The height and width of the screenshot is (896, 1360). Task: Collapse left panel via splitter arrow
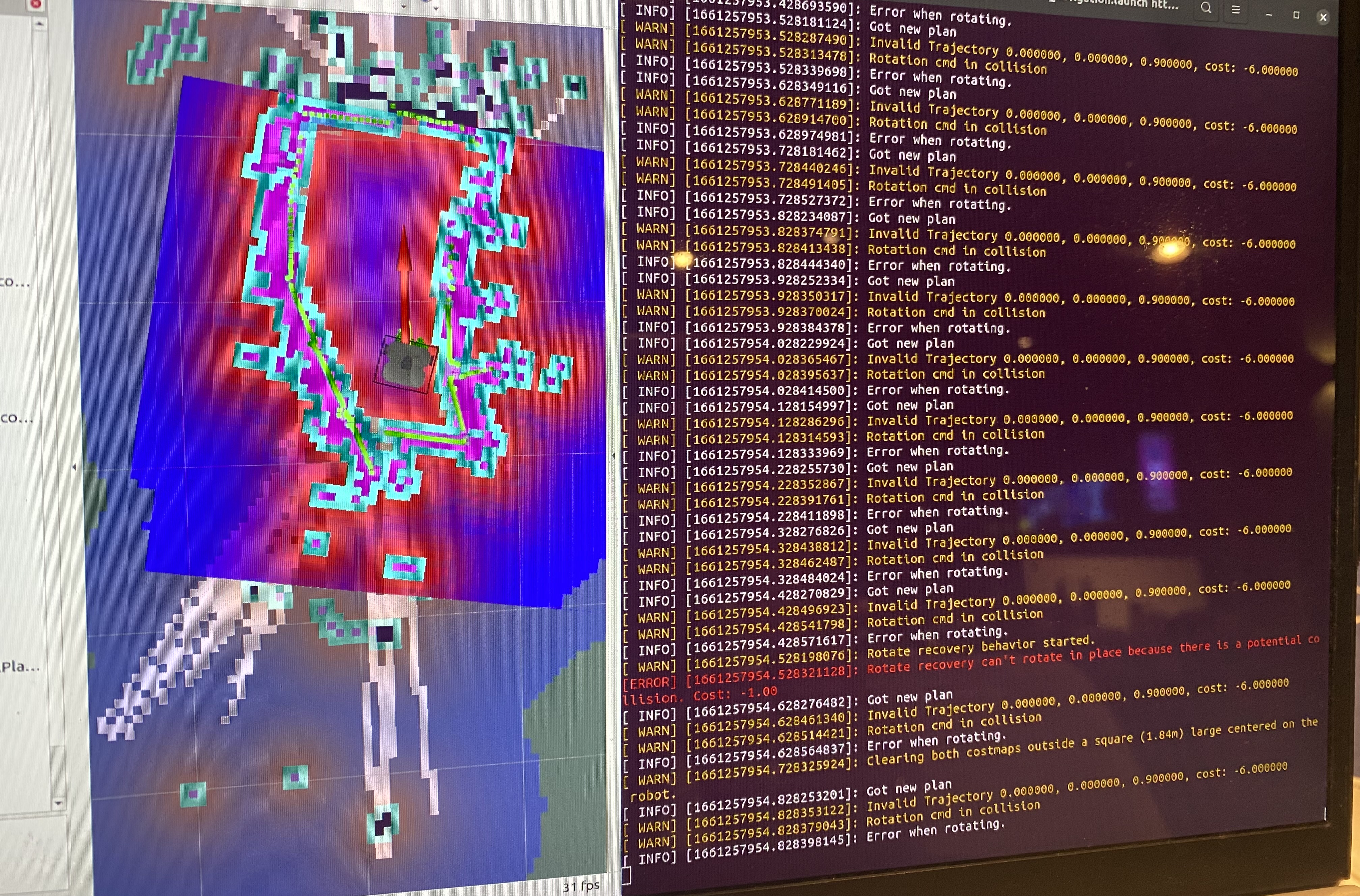tap(74, 467)
